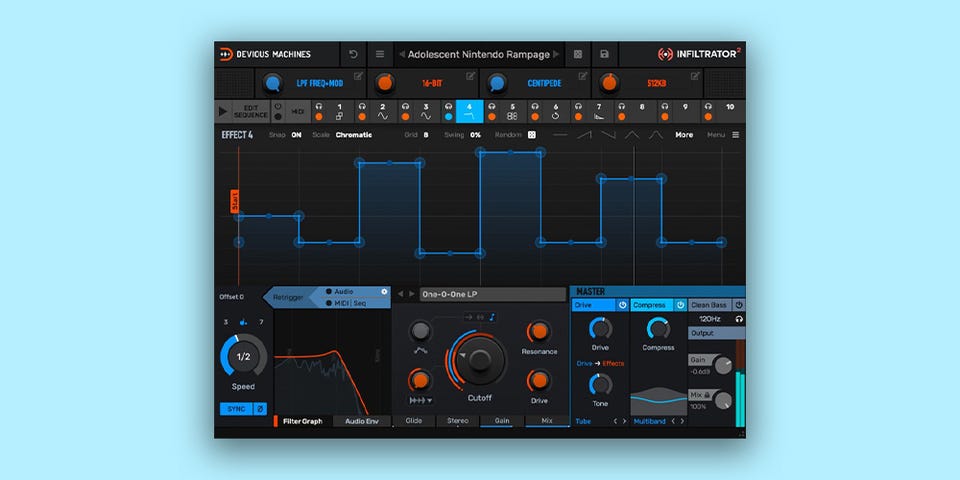Viewport: 960px width, 480px height.
Task: Open the Stereo tab
Action: (457, 421)
